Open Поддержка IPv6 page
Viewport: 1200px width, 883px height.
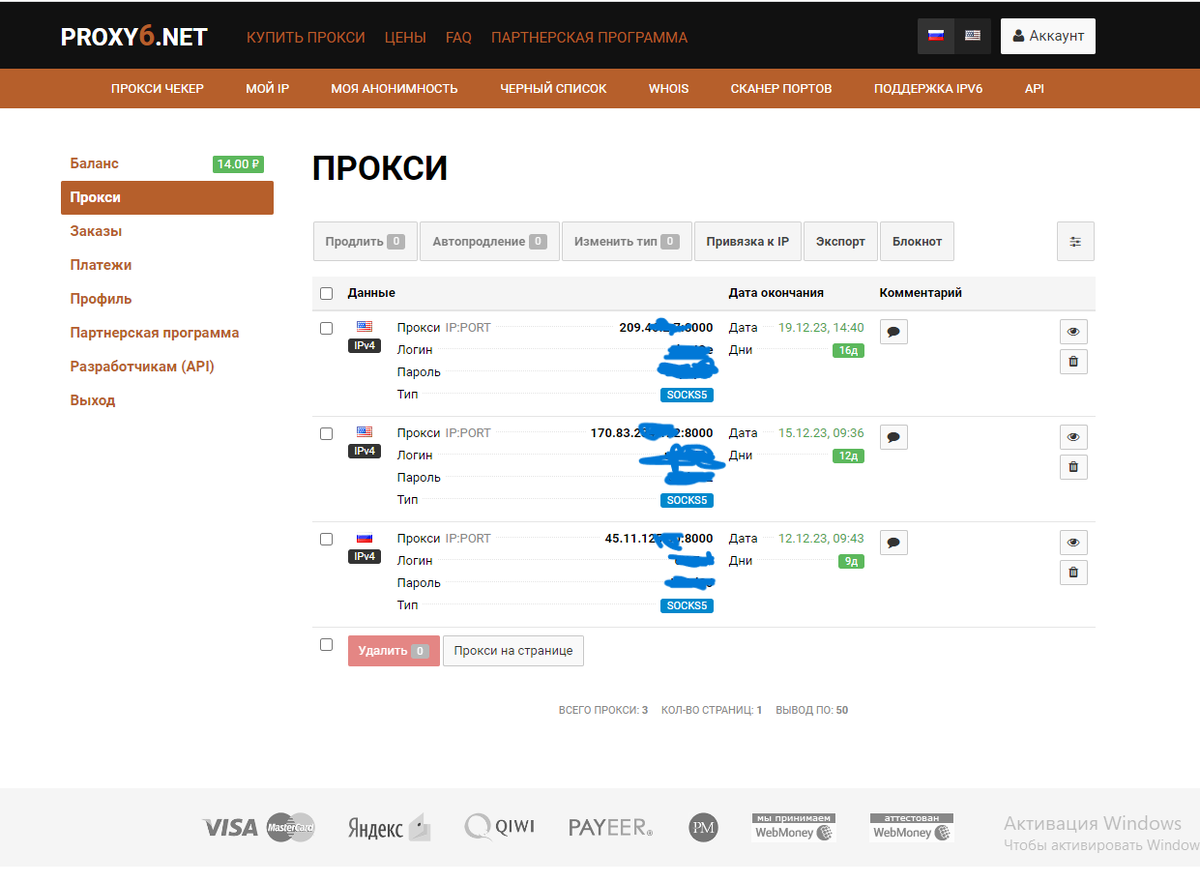(x=928, y=88)
